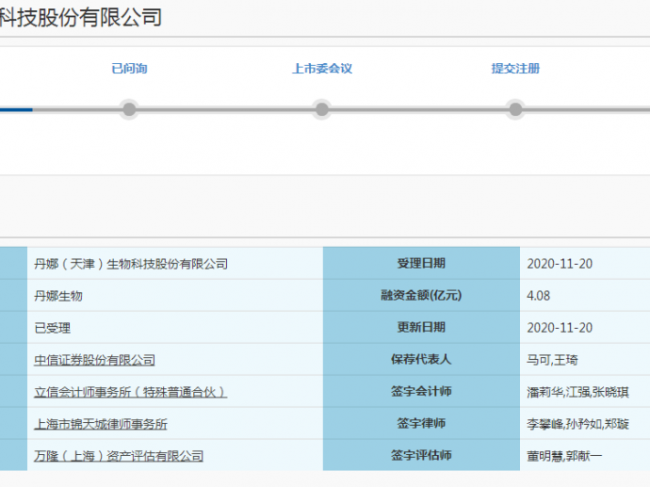This screenshot has width=650, height=487.
Task: Click the 李攀峰,孙矜如,郑璇 lawyers value
Action: (x=578, y=424)
